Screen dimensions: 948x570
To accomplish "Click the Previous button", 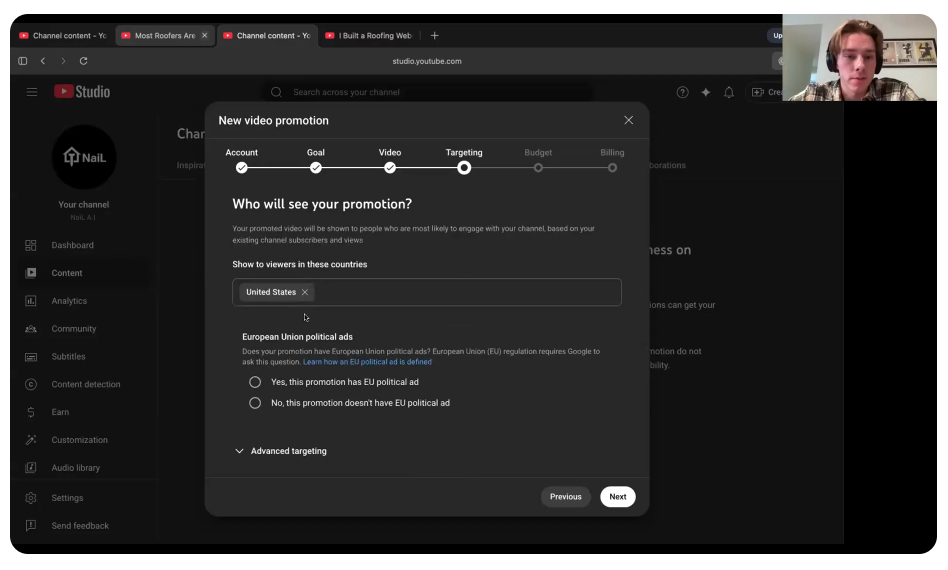I will coord(565,497).
